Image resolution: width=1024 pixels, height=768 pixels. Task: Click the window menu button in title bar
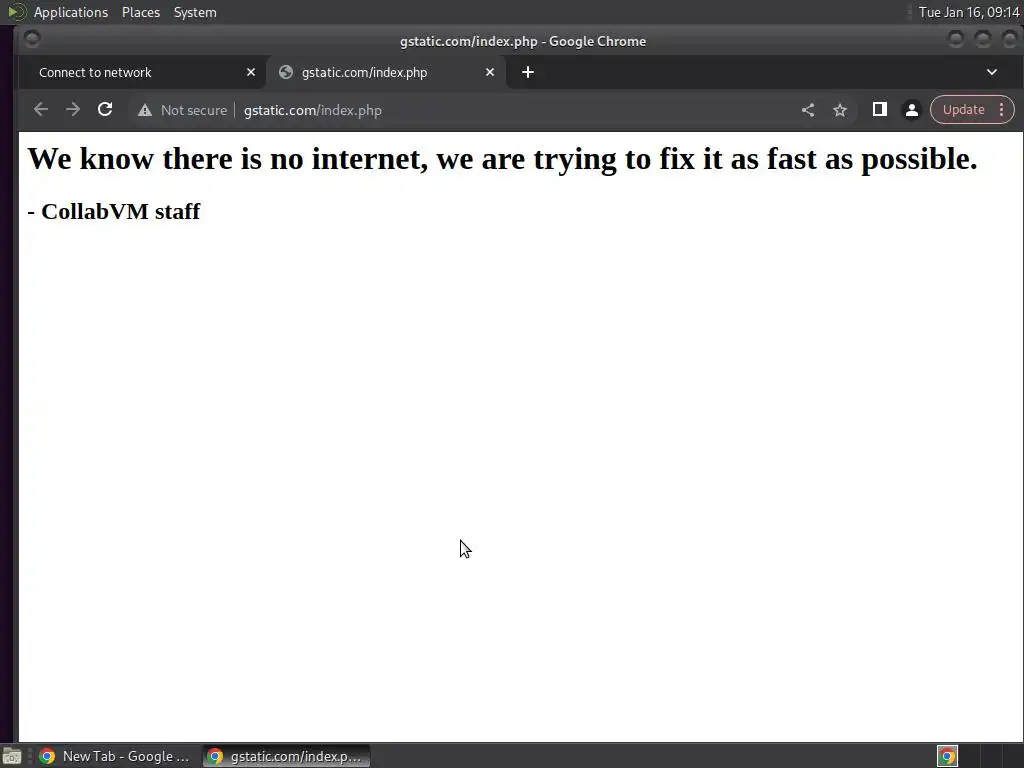pos(31,40)
